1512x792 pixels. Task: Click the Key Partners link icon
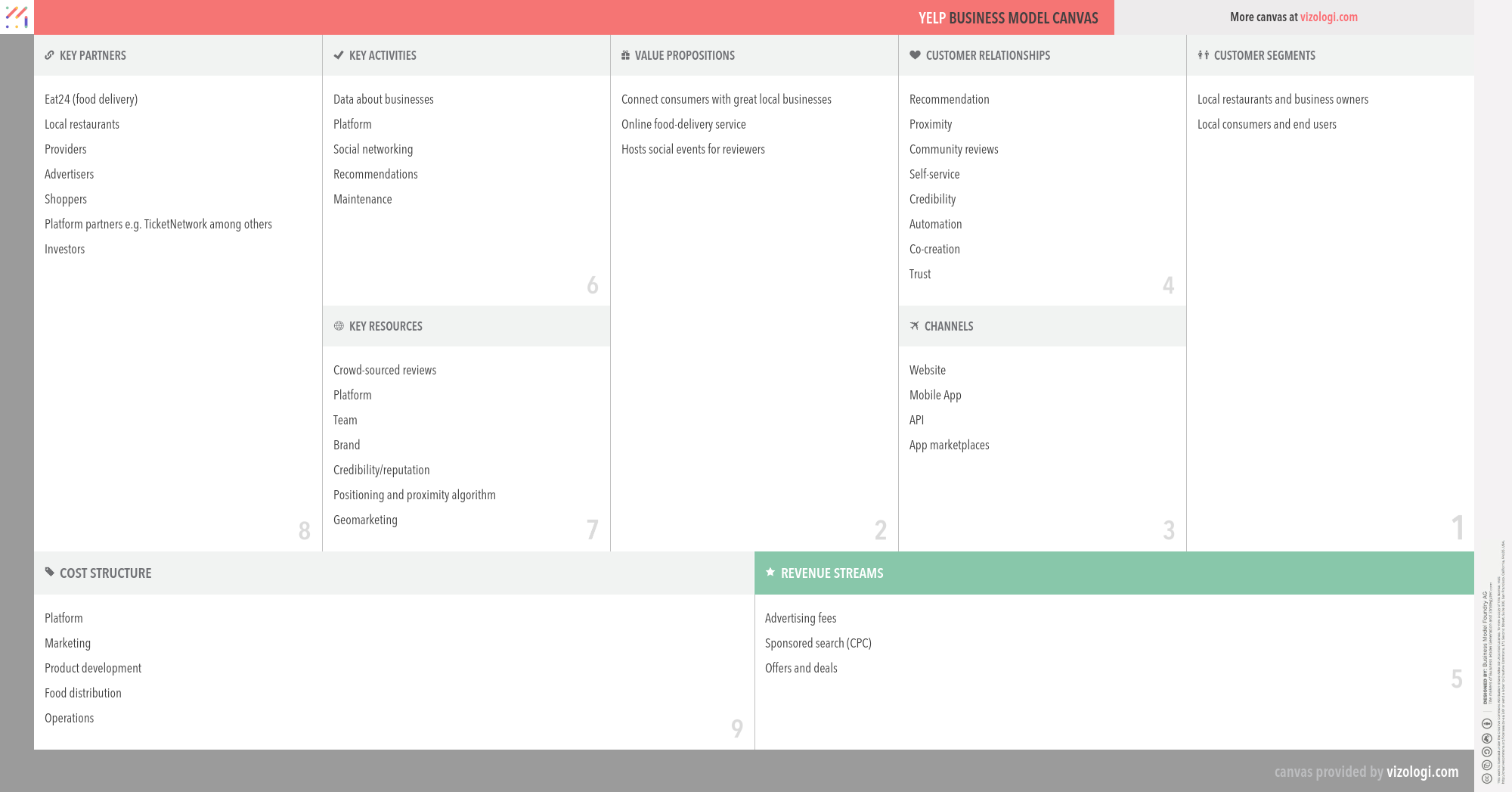pyautogui.click(x=49, y=55)
